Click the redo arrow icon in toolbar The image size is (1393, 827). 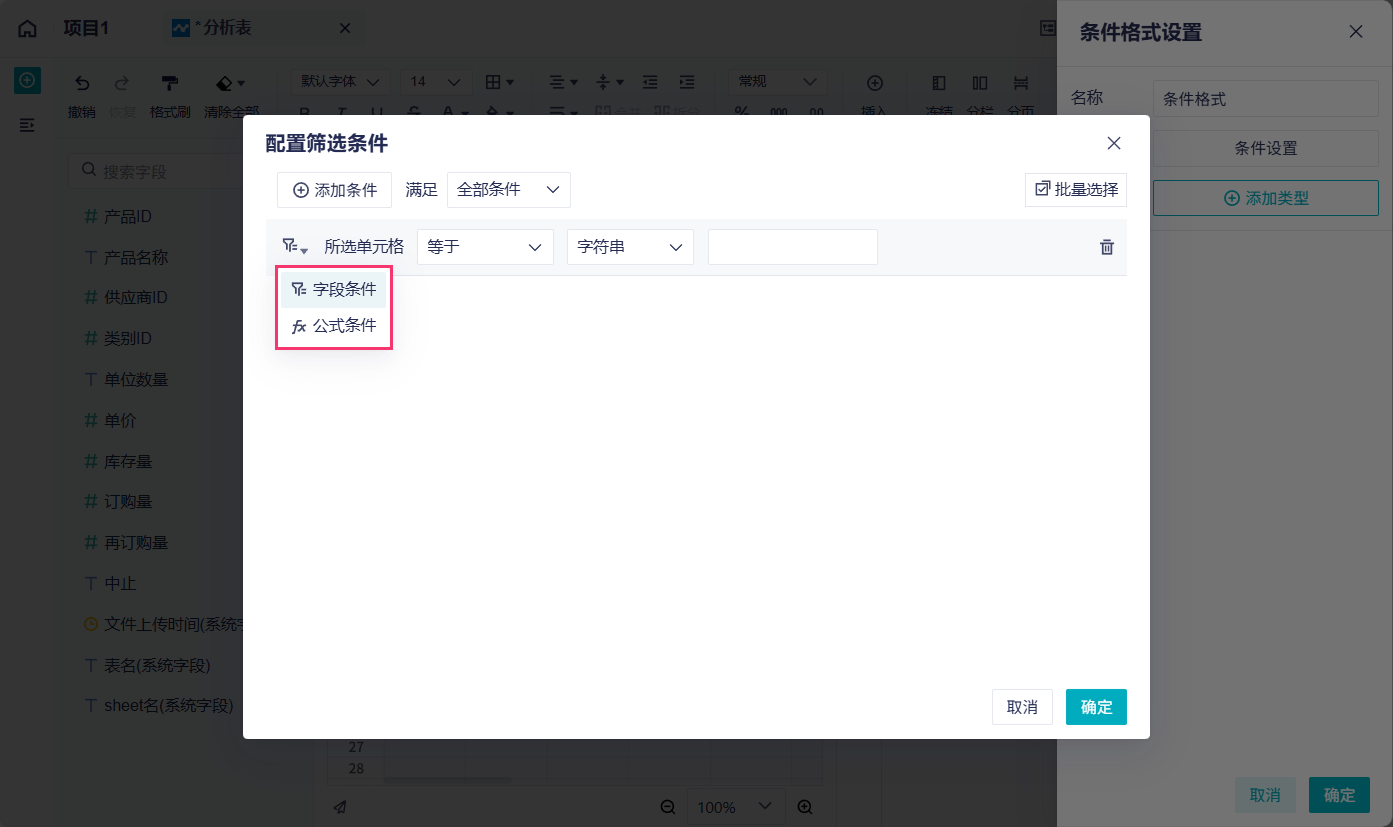pyautogui.click(x=122, y=83)
